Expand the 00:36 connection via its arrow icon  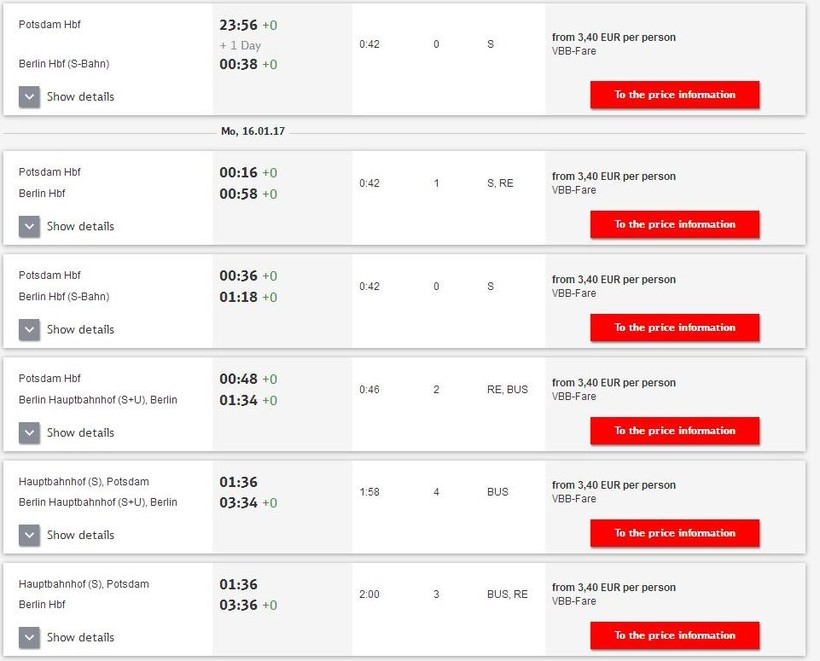(x=29, y=329)
